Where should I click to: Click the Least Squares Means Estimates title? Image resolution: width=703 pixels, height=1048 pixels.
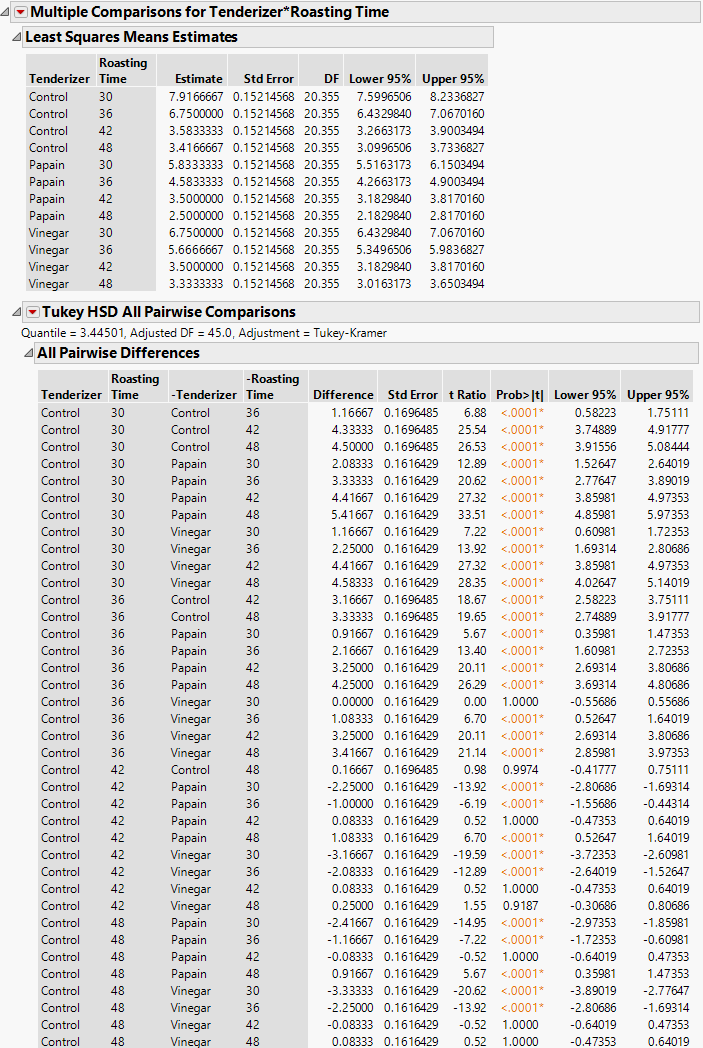click(x=131, y=37)
